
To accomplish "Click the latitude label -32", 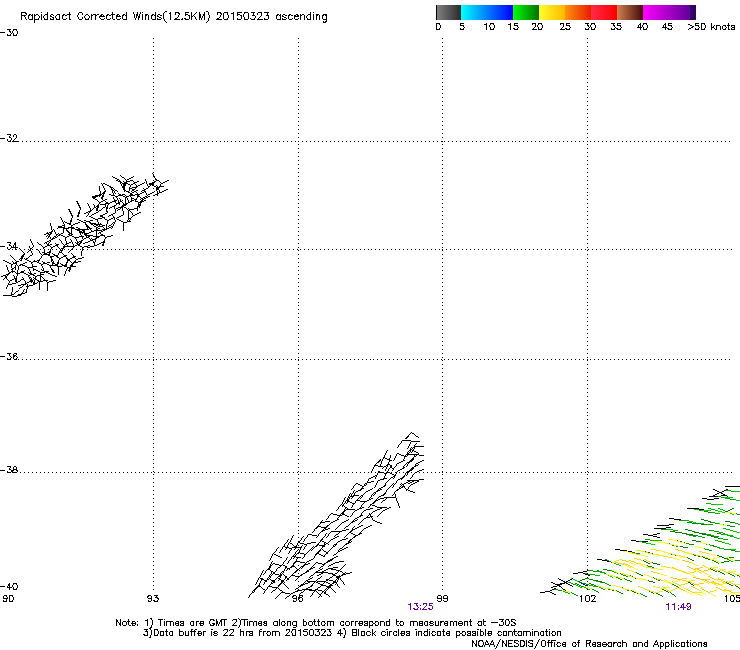I will [x=9, y=138].
